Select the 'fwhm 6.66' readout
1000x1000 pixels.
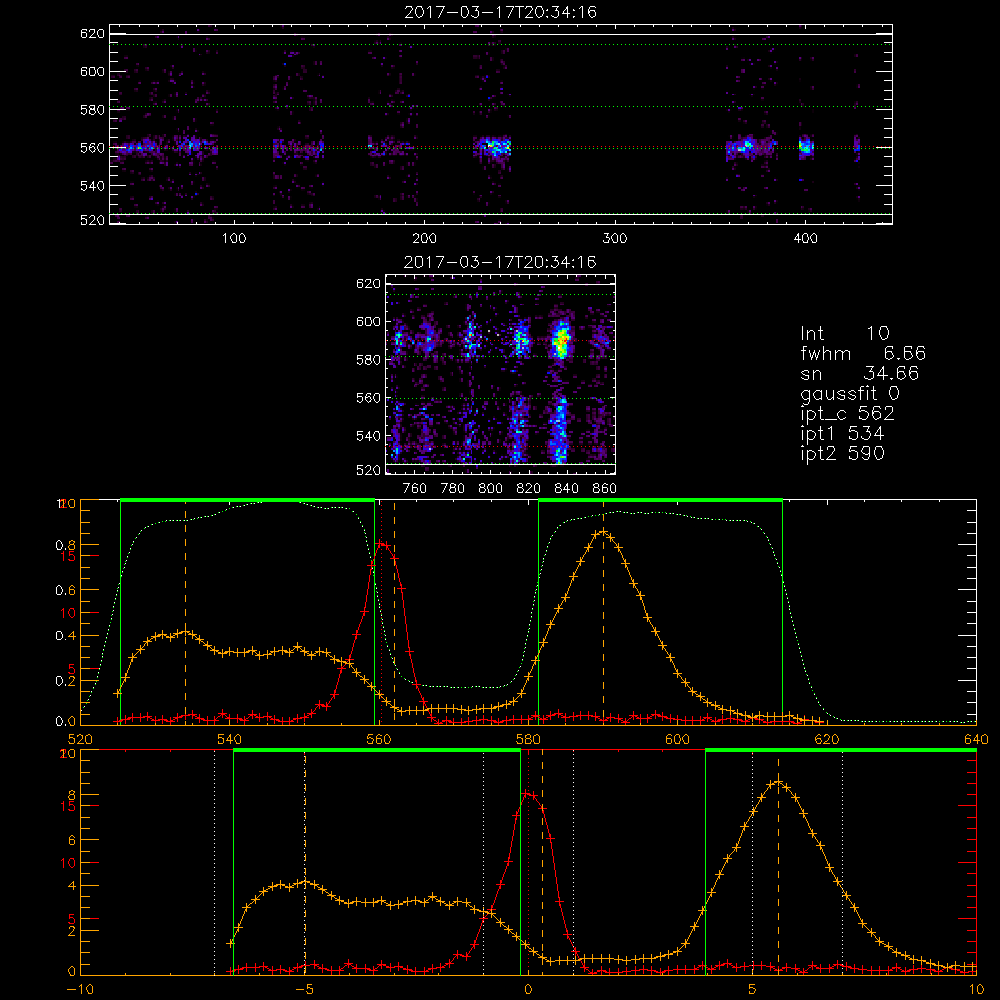[x=863, y=353]
